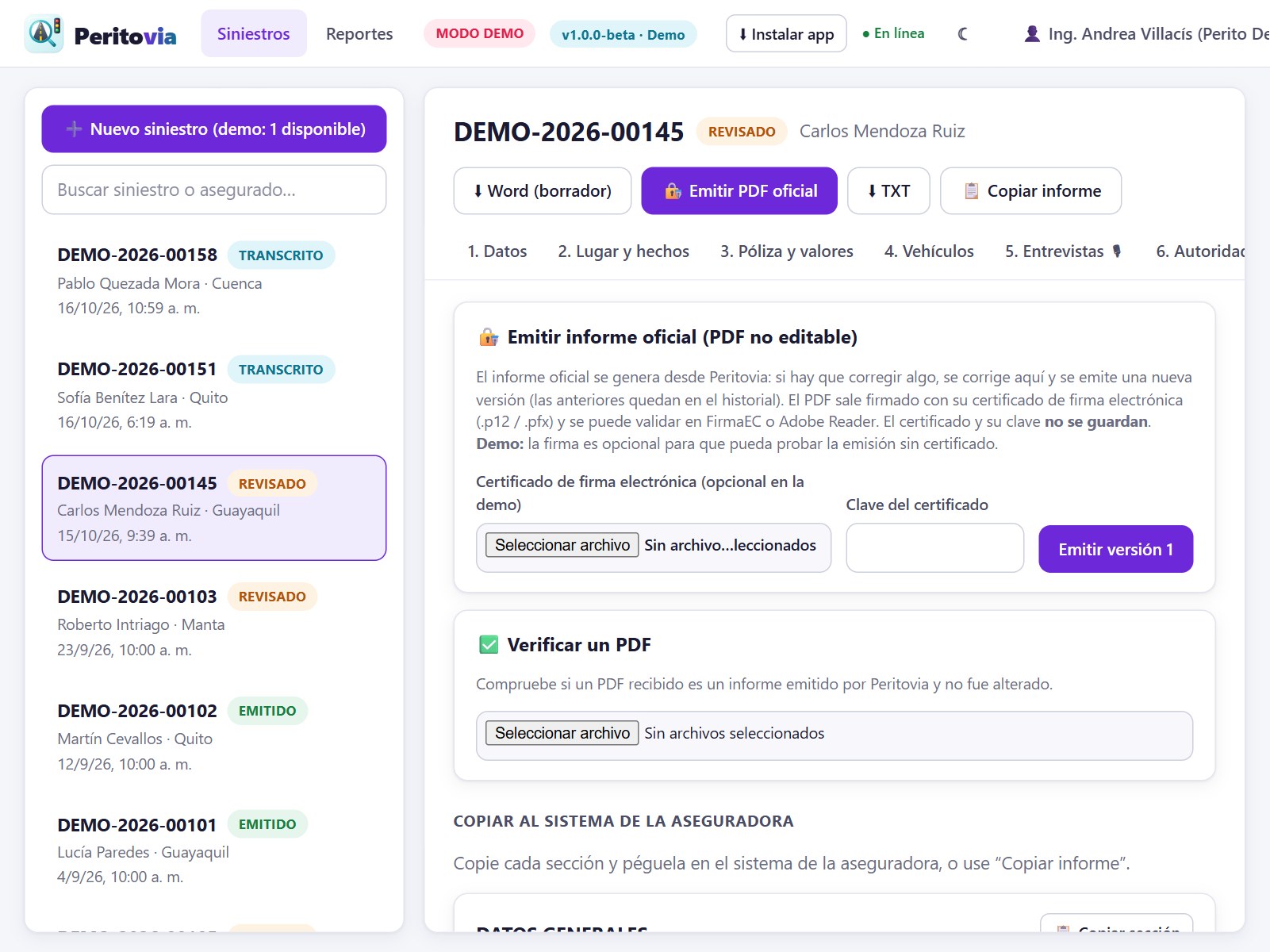The width and height of the screenshot is (1270, 952).
Task: Click the Emitir versión 1 button
Action: (x=1115, y=549)
